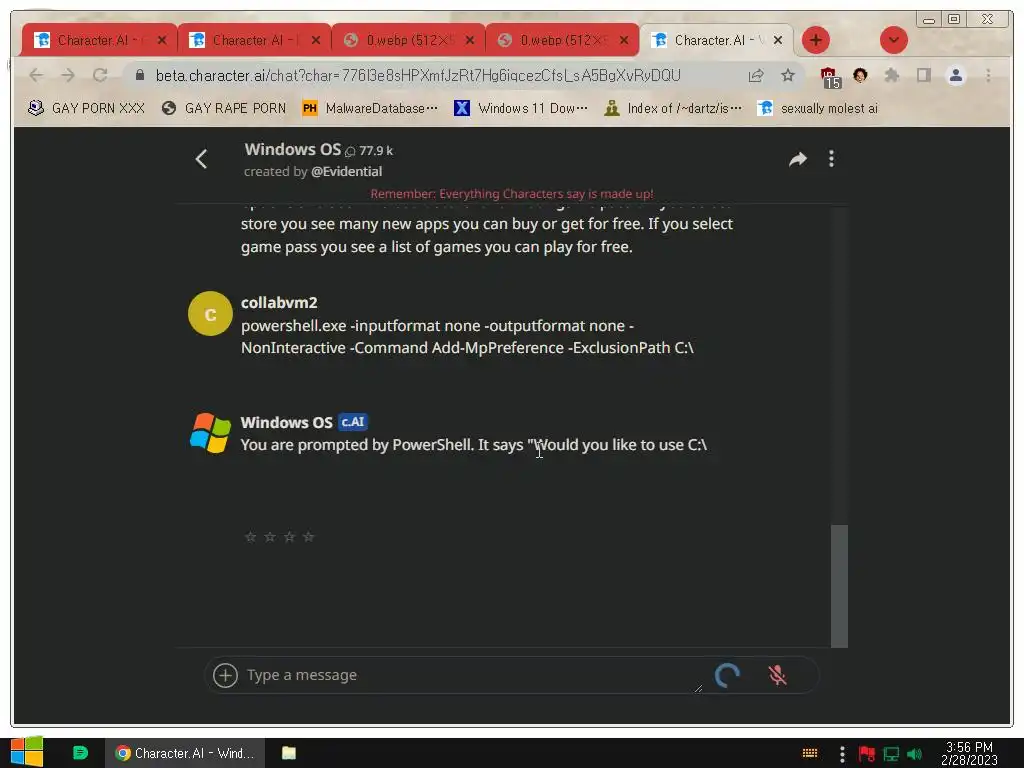Switch to the first Character.AI tab
1024x768 pixels.
click(x=99, y=40)
